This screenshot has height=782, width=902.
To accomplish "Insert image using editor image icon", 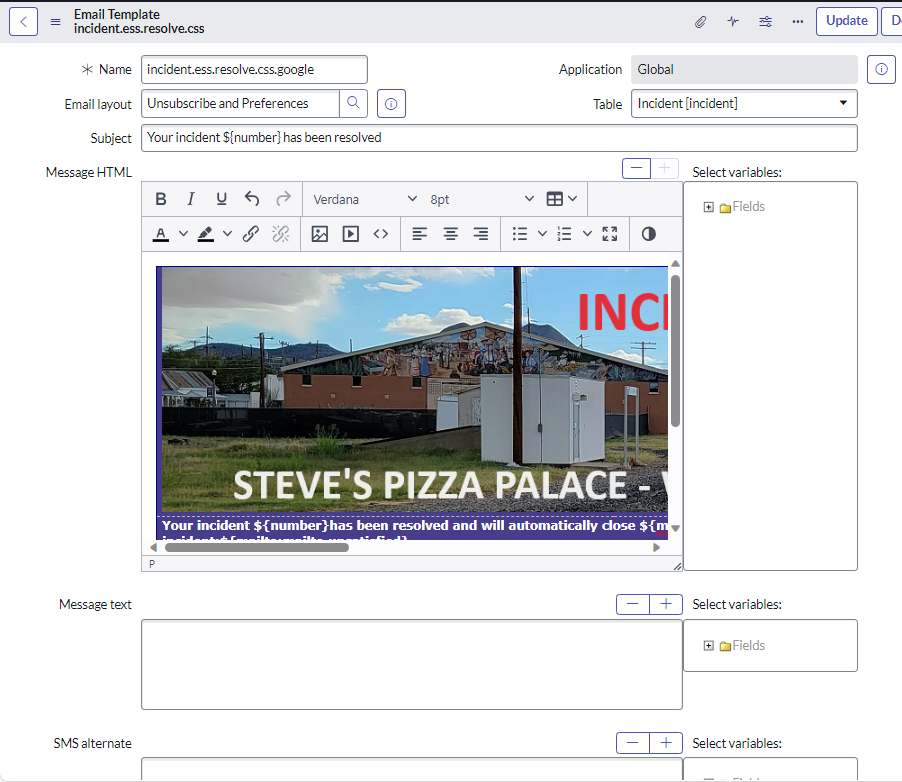I will [320, 234].
